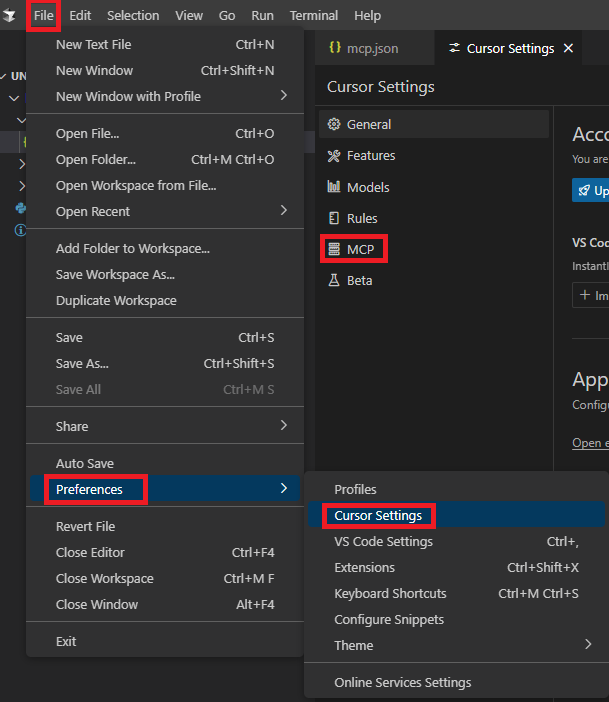Choose Close Editor
Viewport: 609px width, 702px height.
pyautogui.click(x=165, y=552)
